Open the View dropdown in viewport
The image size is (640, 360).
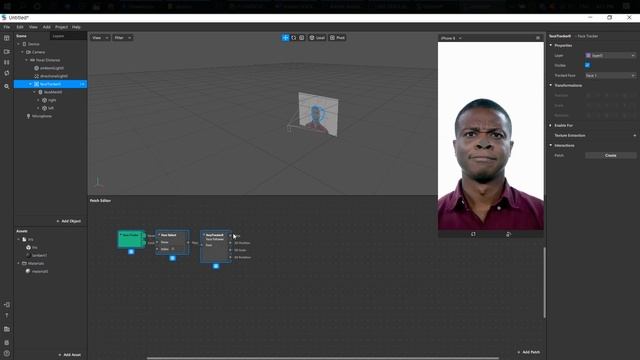(x=100, y=38)
